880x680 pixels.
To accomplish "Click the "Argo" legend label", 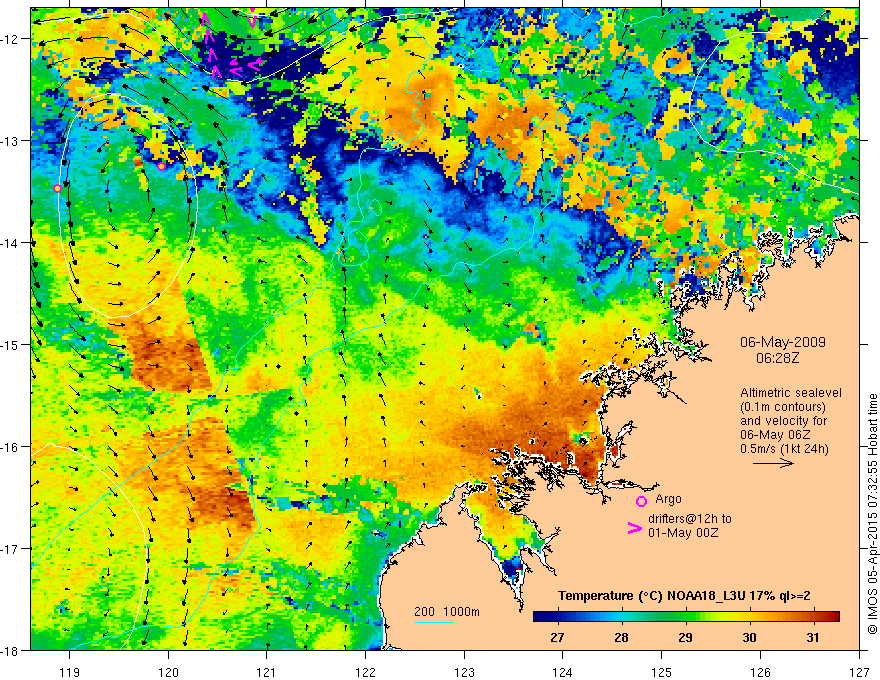I will (668, 499).
